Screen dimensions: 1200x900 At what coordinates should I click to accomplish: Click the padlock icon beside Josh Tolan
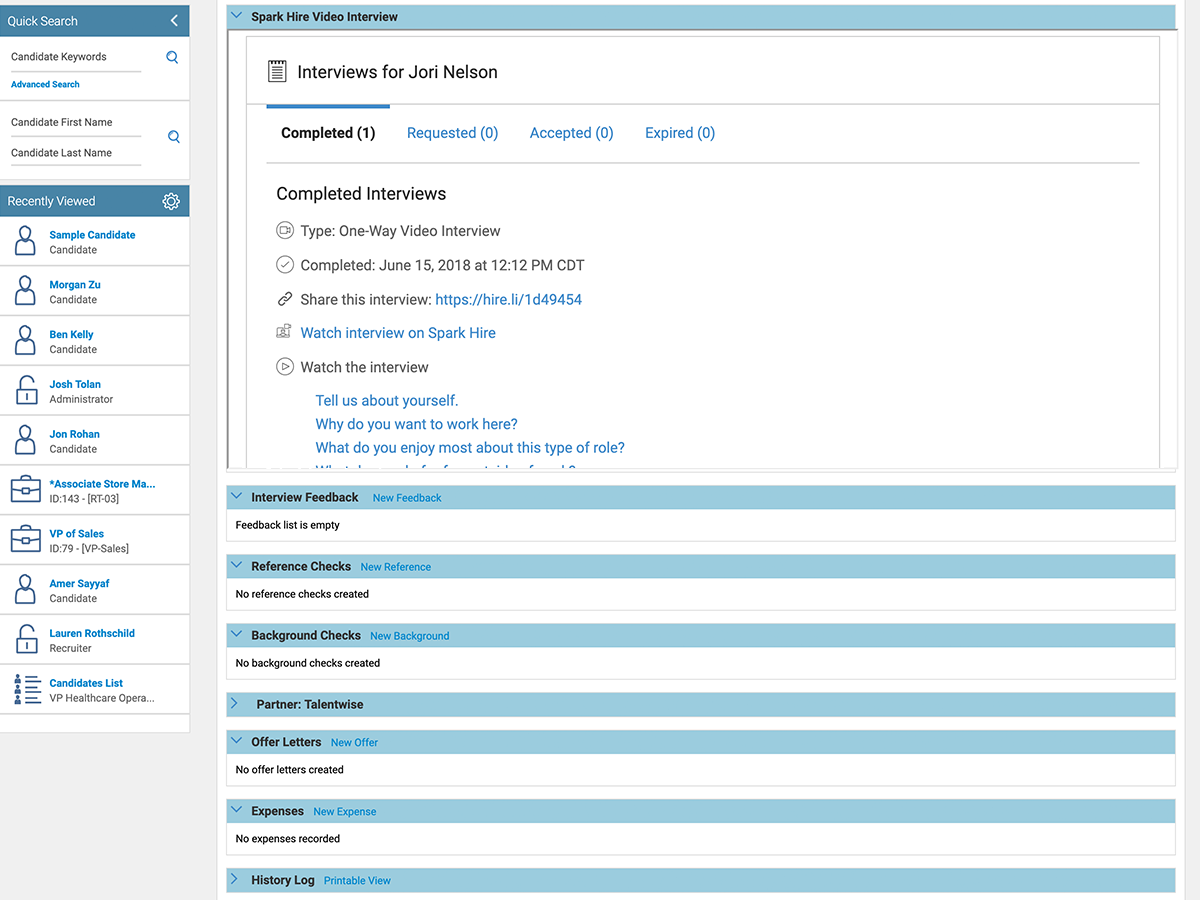click(x=25, y=390)
